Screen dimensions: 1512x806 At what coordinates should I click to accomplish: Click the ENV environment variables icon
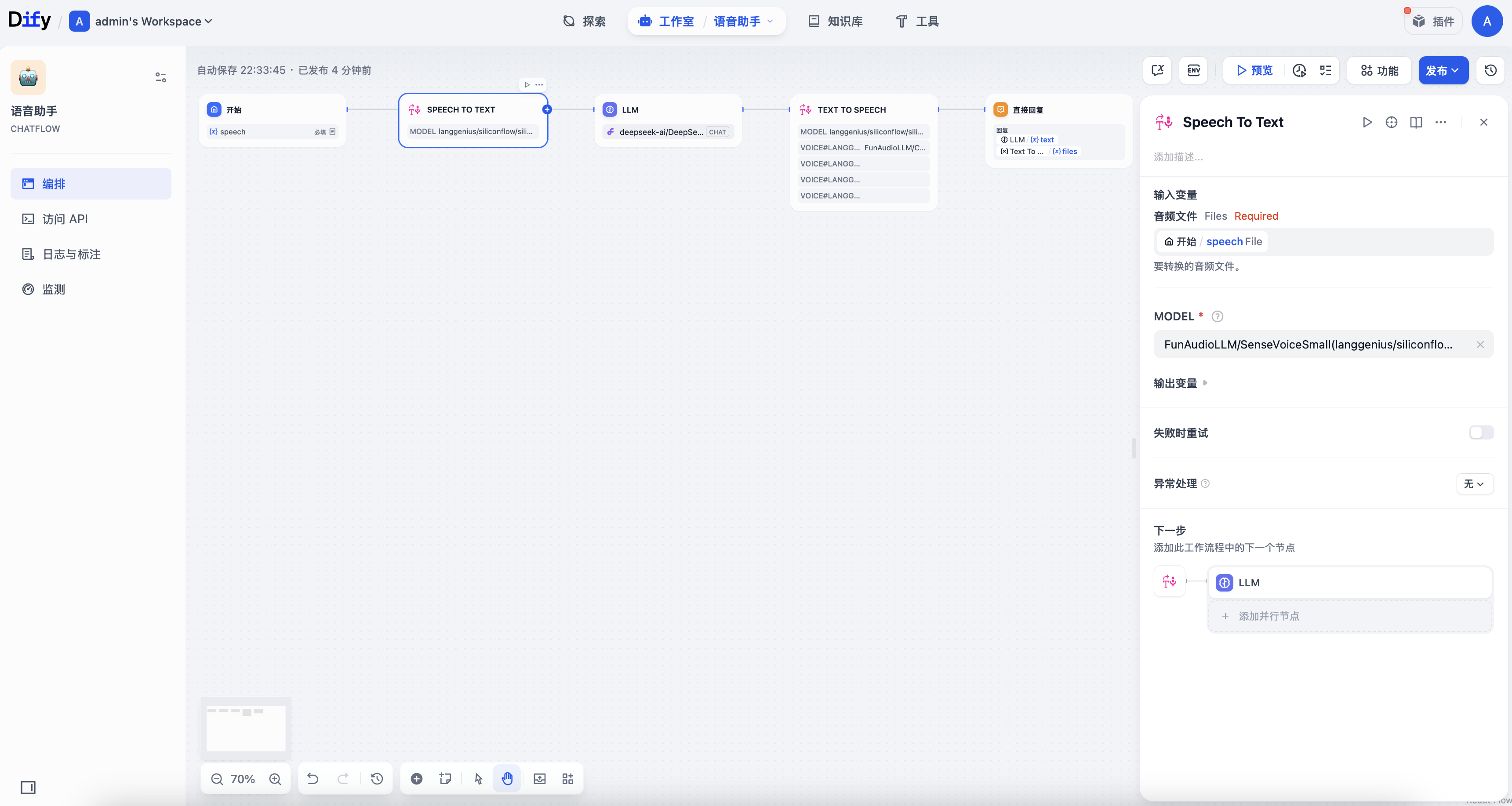coord(1193,70)
